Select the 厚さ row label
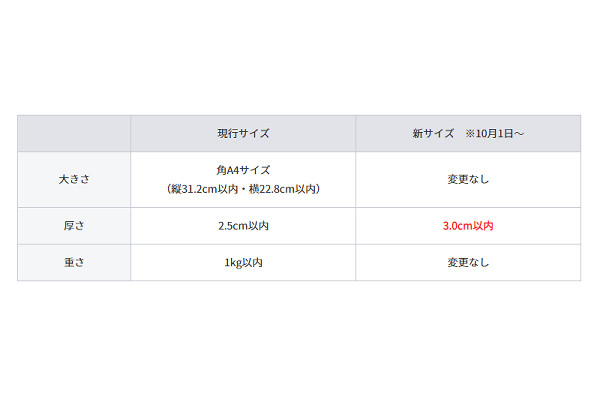Image resolution: width=600 pixels, height=400 pixels. [74, 226]
